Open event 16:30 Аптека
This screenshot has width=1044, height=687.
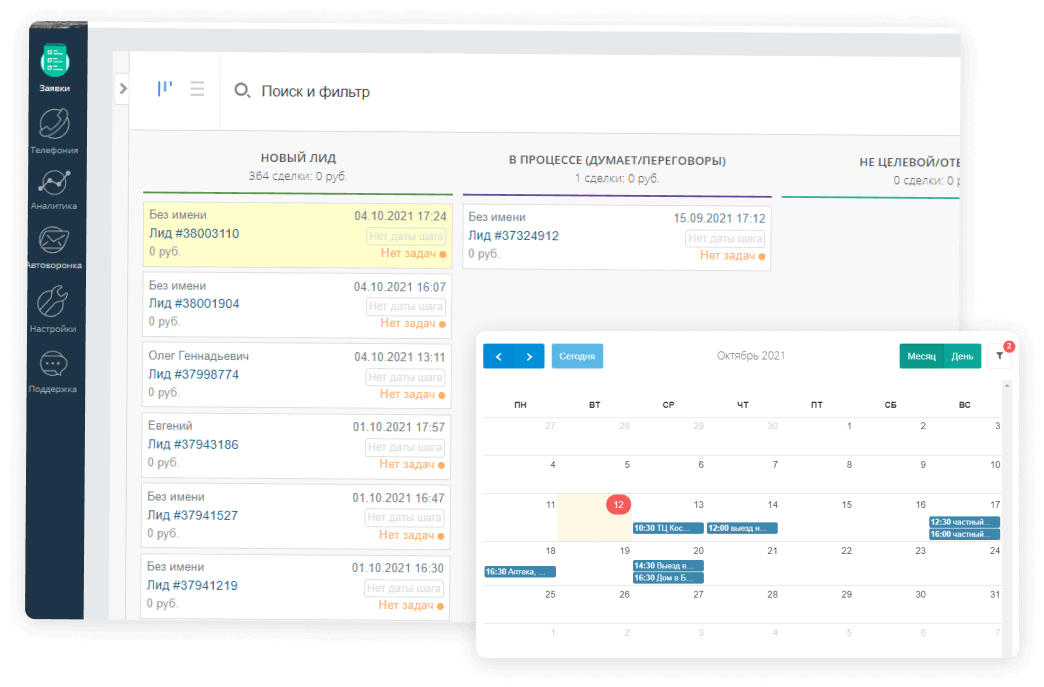[x=520, y=571]
